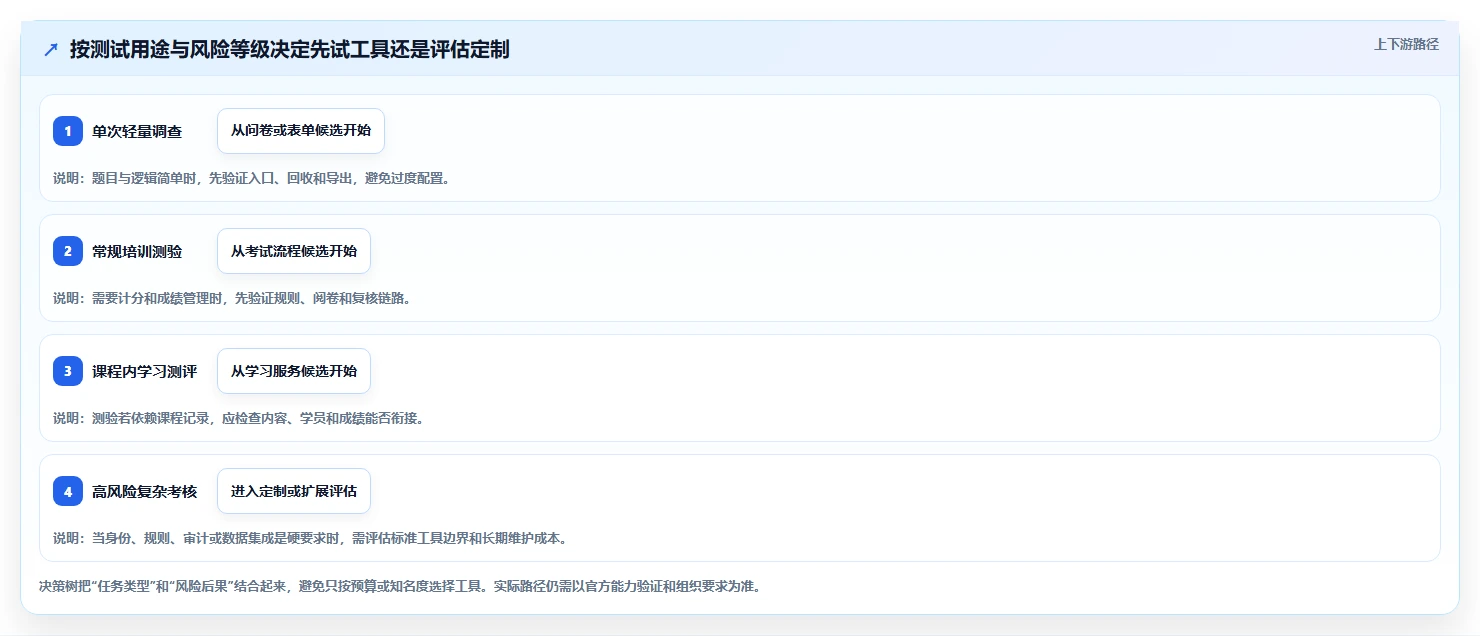Click the 从问卷或表单候选开始 button

coord(301,131)
